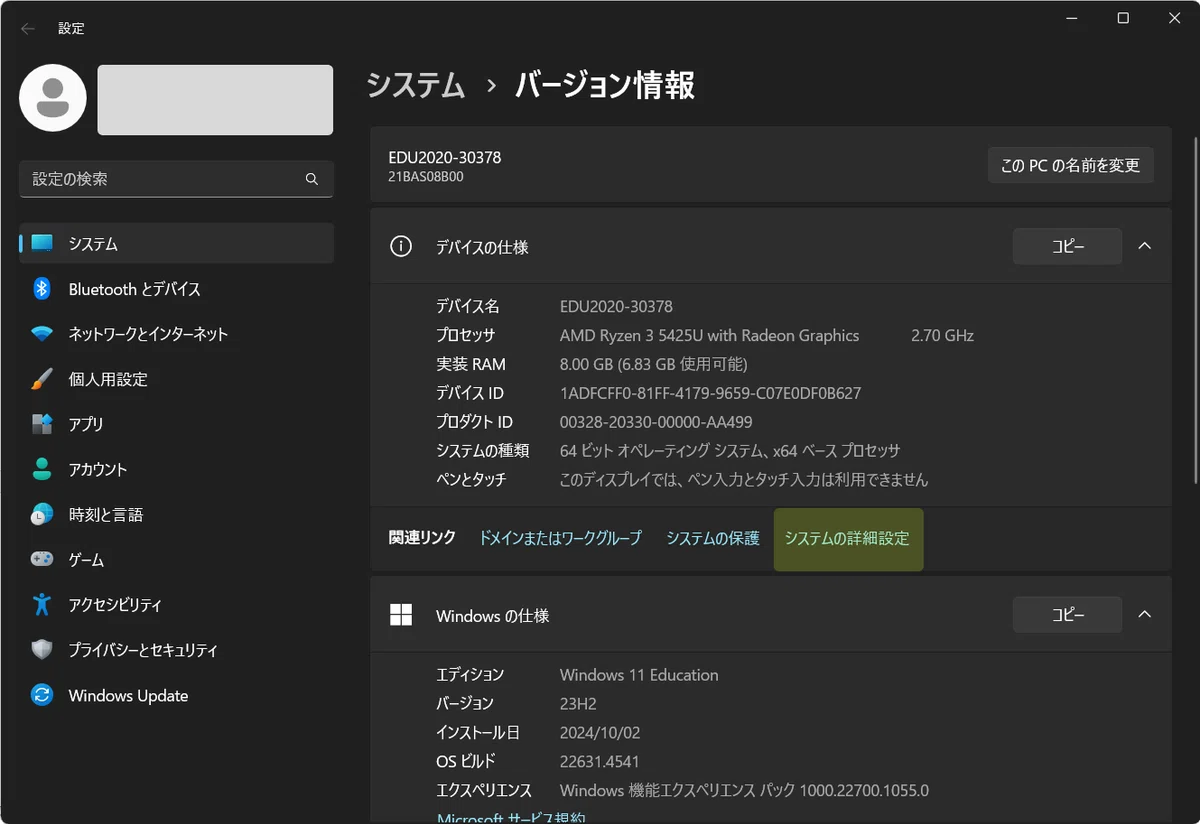
Task: Open ネットワークとインターネット settings
Action: [x=177, y=334]
